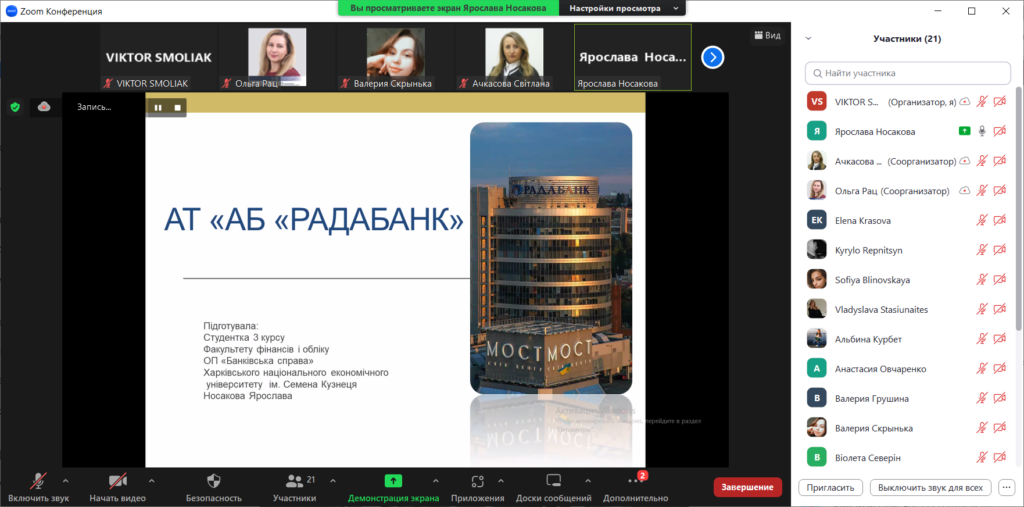Screen dimensions: 1024x507
Task: Click Выключить звук для всех
Action: click(x=931, y=487)
